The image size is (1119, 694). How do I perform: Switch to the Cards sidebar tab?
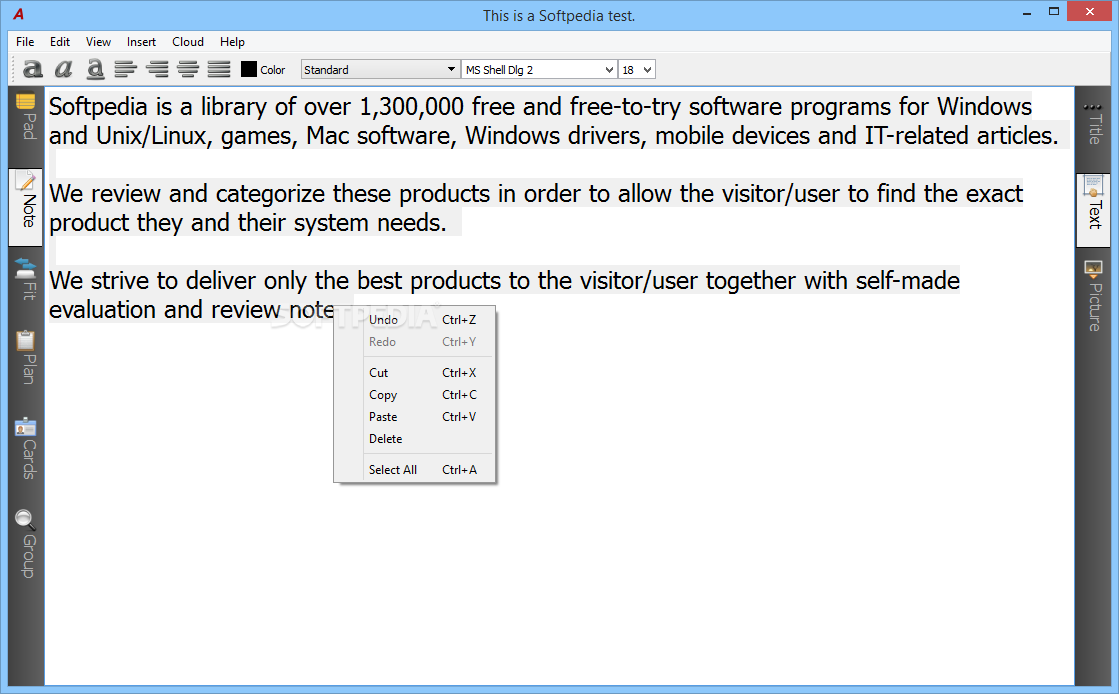26,448
